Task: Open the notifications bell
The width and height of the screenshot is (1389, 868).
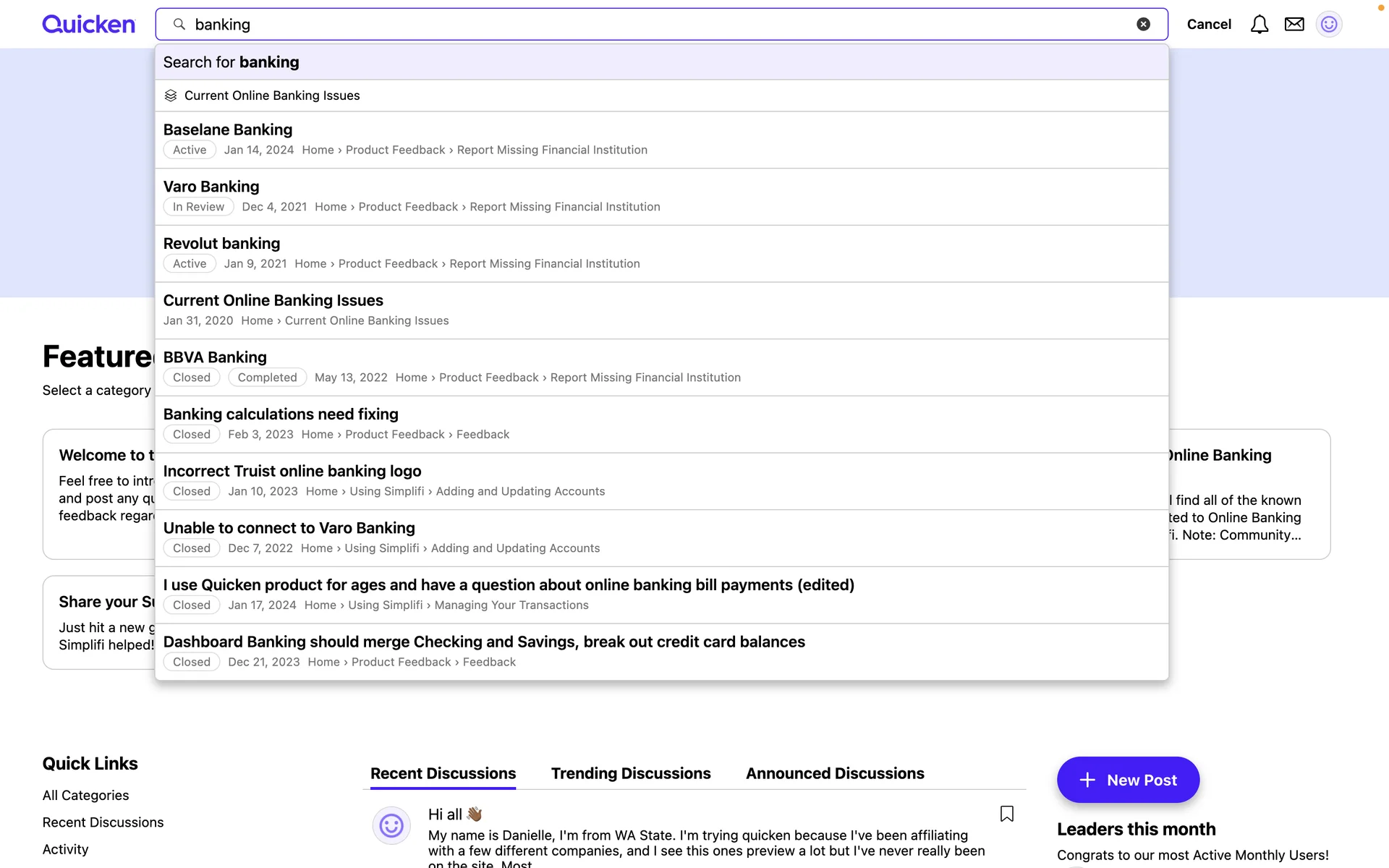Action: tap(1259, 25)
